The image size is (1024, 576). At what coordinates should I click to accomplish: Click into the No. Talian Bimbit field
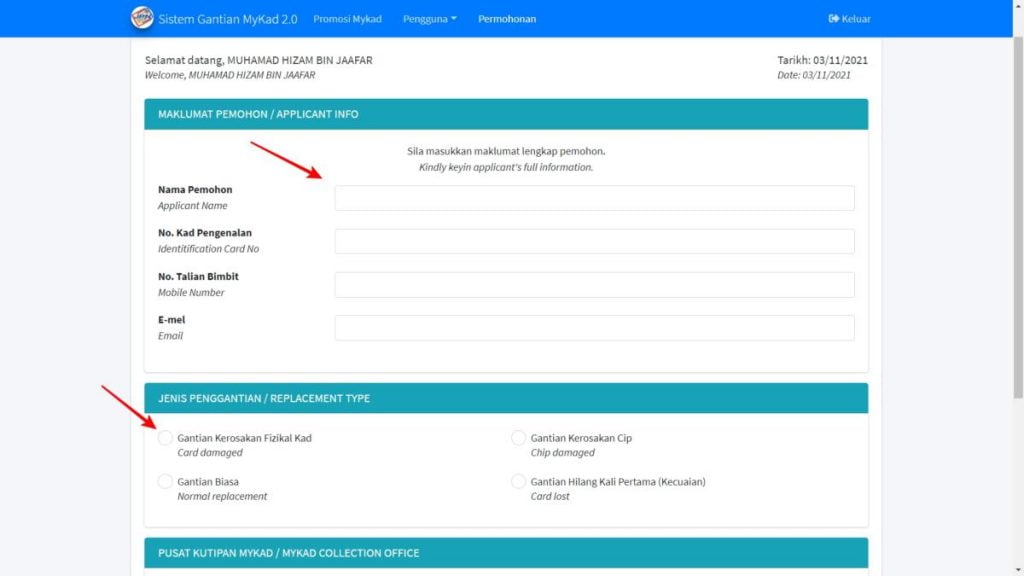point(594,285)
